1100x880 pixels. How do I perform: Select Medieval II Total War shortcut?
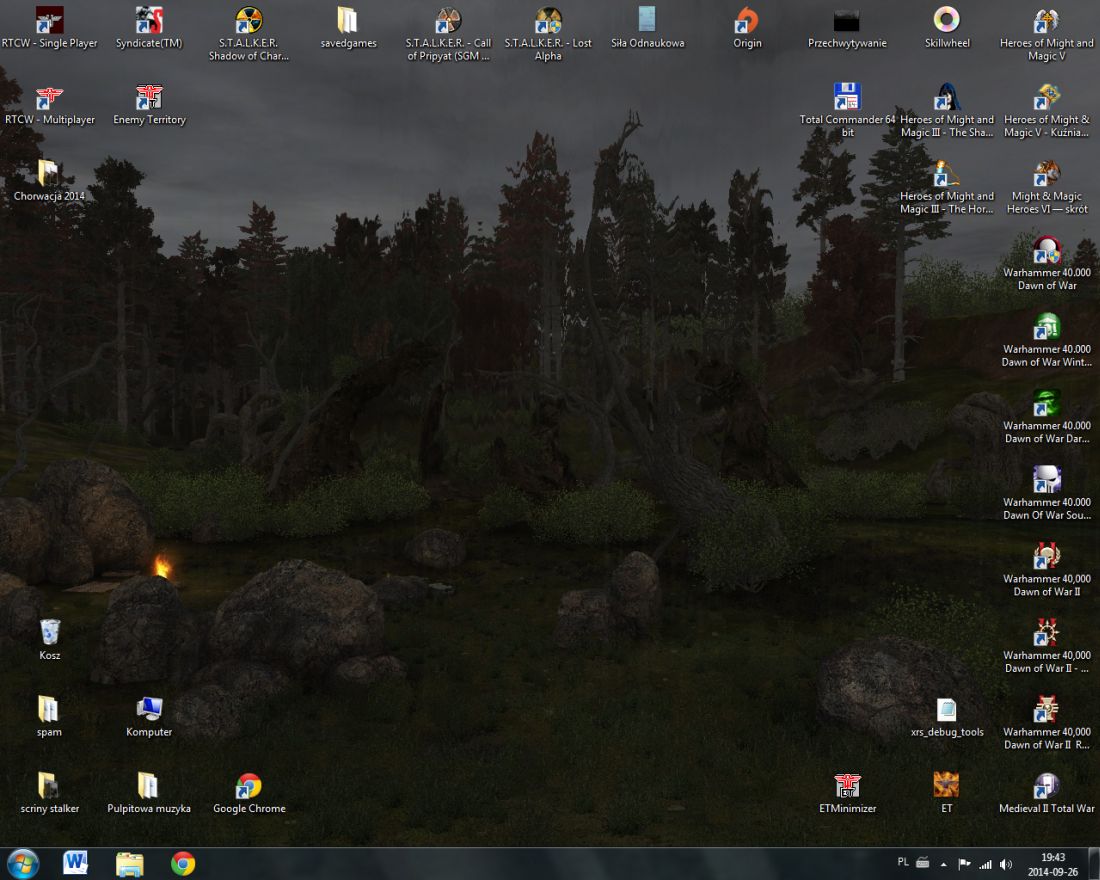1046,787
